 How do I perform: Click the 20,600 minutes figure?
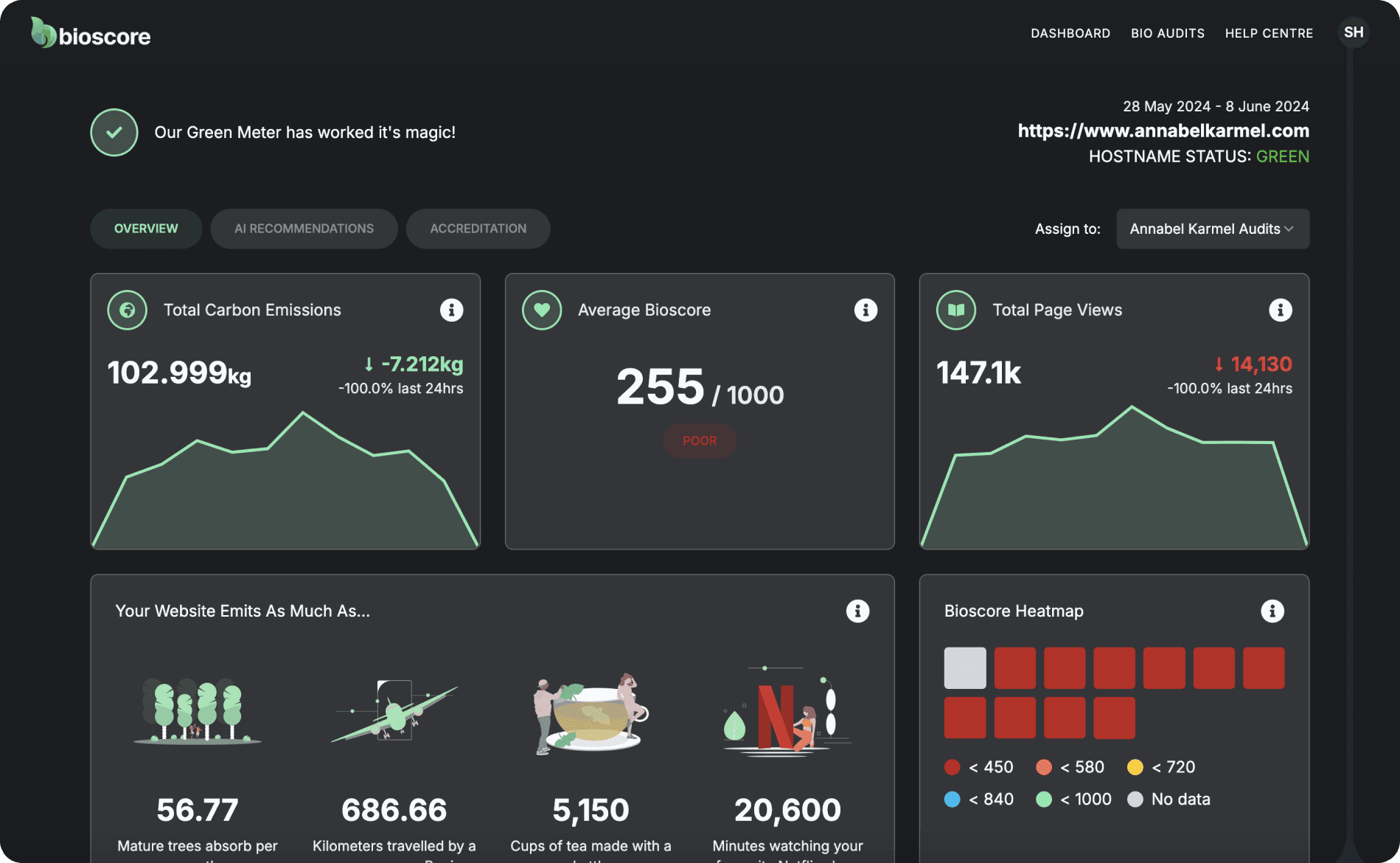(x=787, y=810)
